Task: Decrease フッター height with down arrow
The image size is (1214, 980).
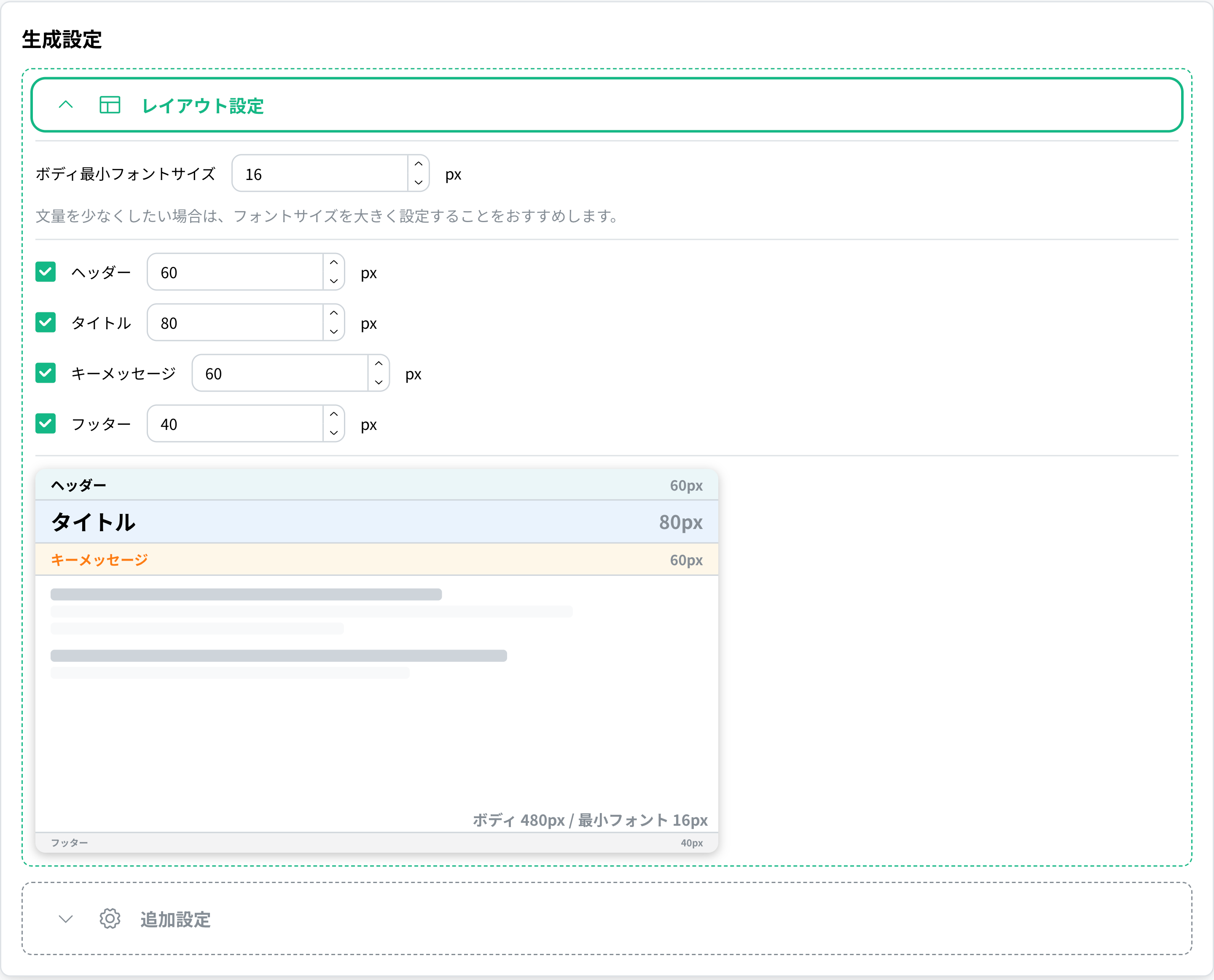Action: (x=333, y=432)
